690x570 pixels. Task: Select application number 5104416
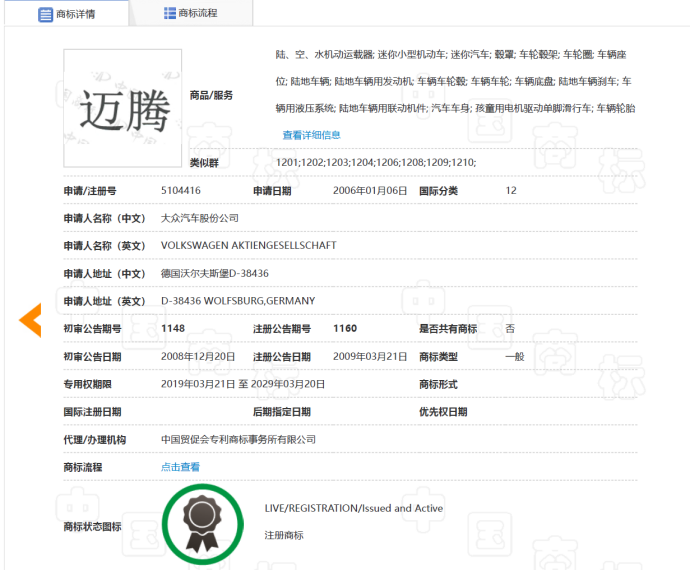[x=181, y=191]
